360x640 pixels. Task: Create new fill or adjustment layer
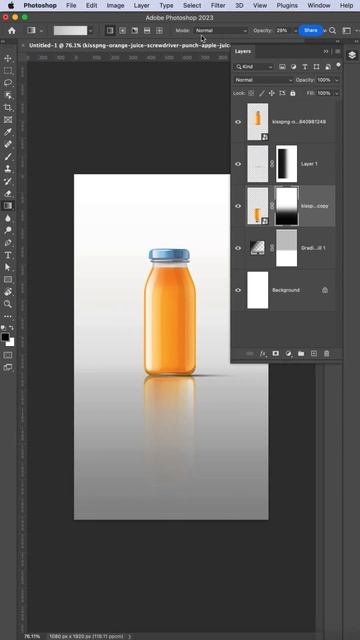pyautogui.click(x=288, y=353)
